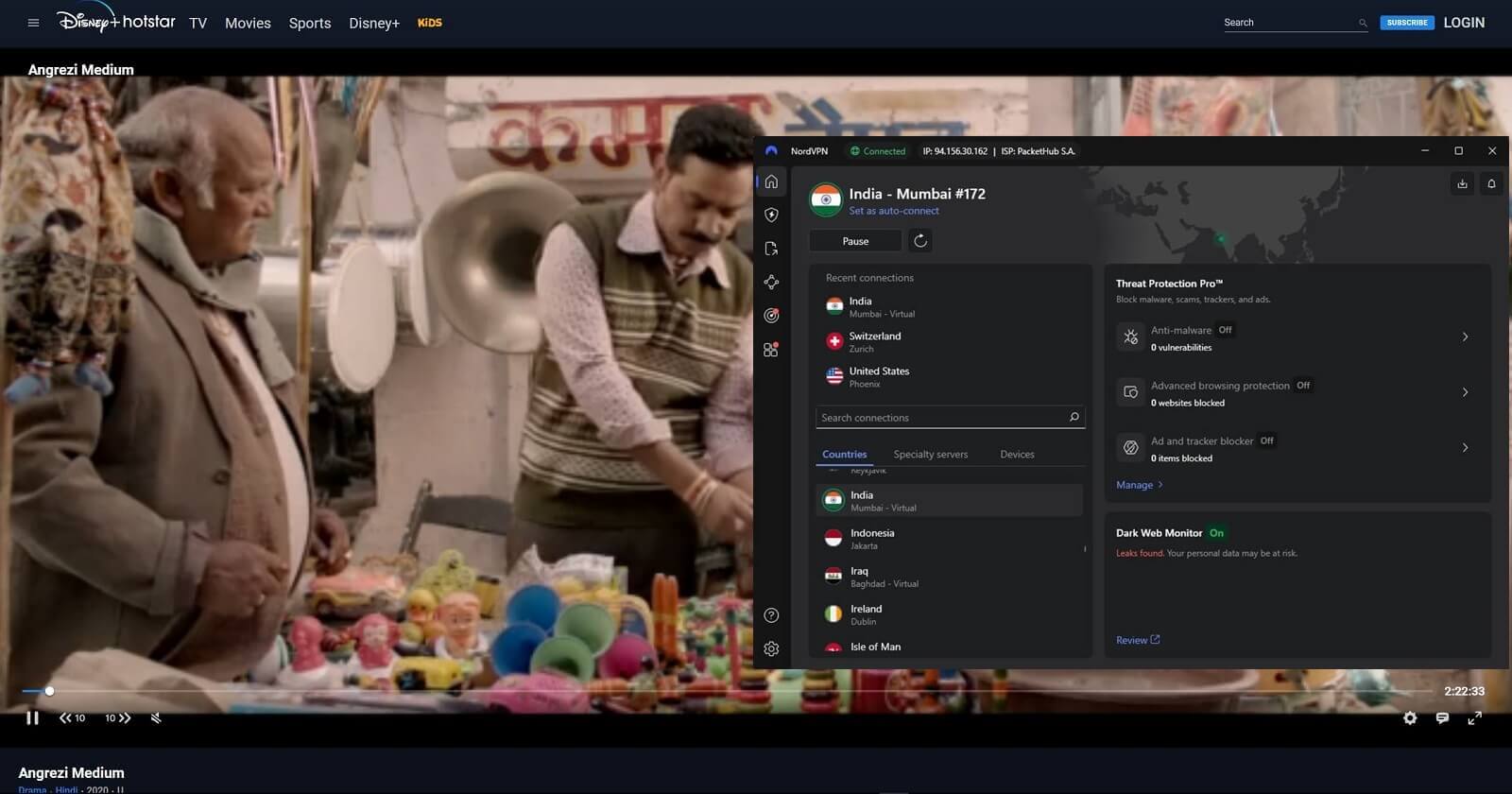Viewport: 1512px width, 794px height.
Task: Switch to the Devices tab
Action: 1017,455
